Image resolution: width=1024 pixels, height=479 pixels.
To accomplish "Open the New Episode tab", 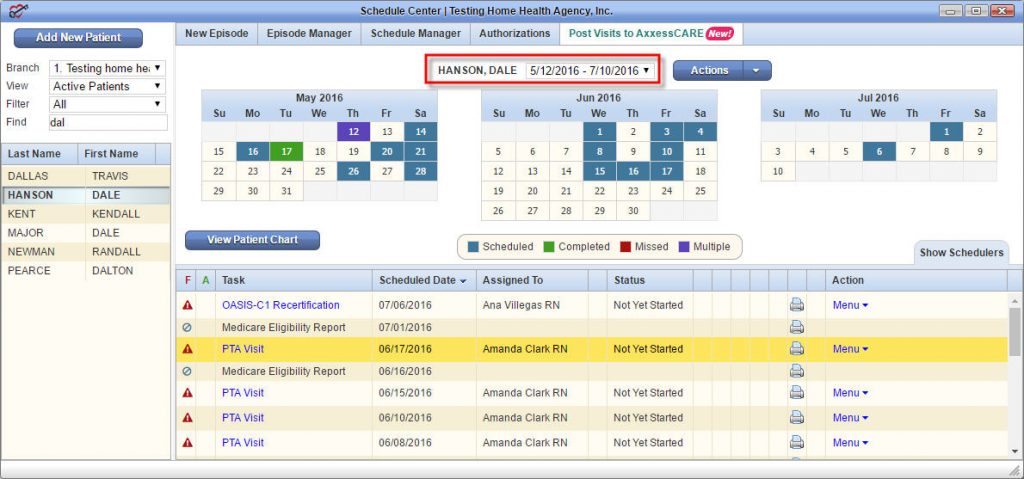I will point(216,33).
